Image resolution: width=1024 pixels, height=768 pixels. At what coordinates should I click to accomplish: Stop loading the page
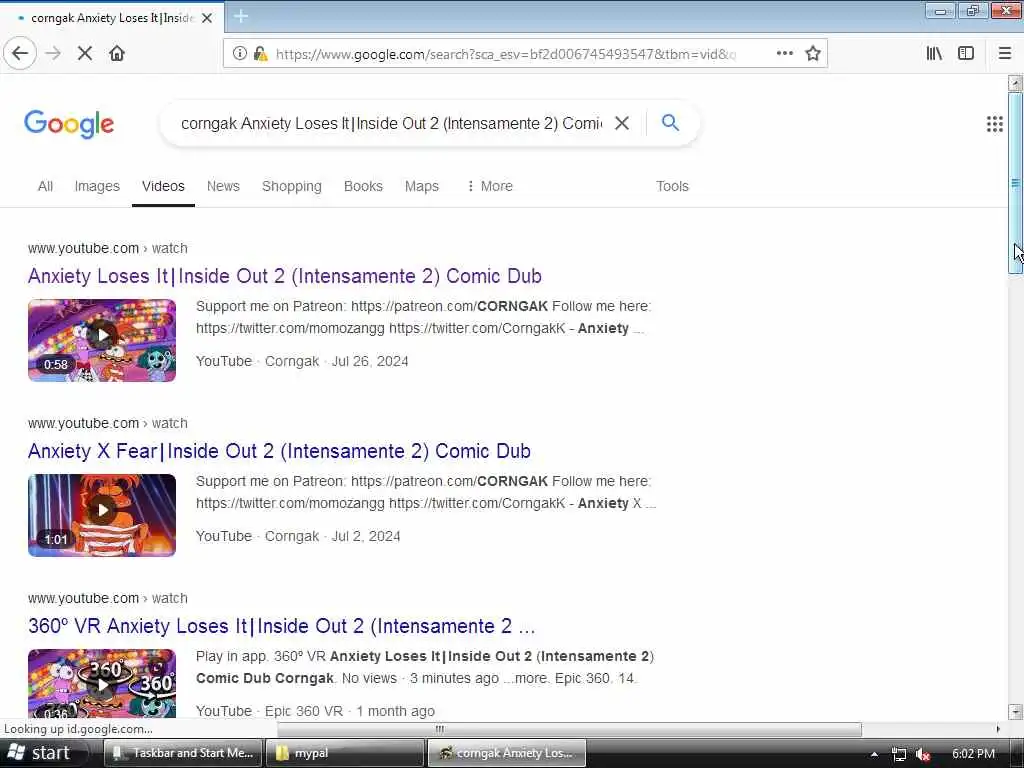pos(85,54)
